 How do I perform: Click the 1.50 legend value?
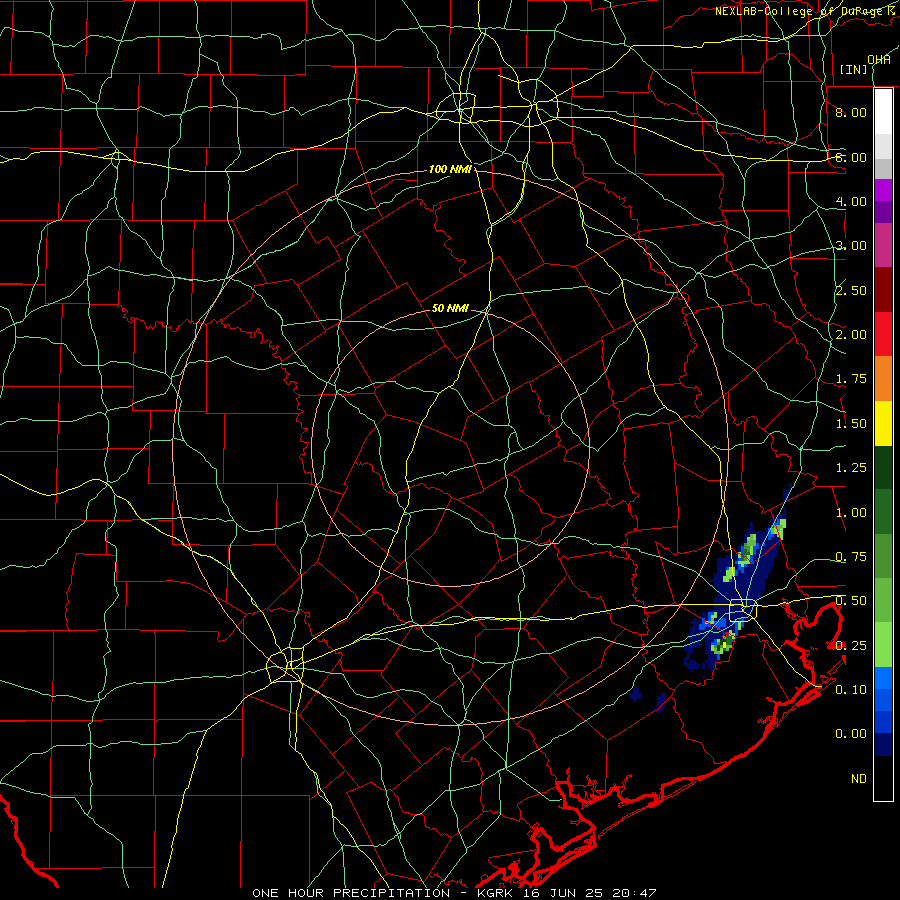(x=851, y=424)
